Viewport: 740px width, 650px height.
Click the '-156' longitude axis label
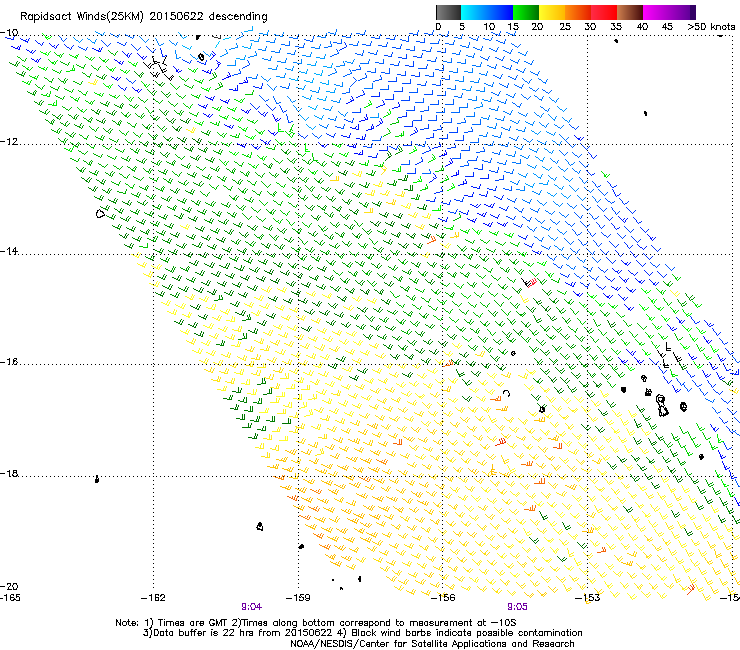(x=443, y=598)
